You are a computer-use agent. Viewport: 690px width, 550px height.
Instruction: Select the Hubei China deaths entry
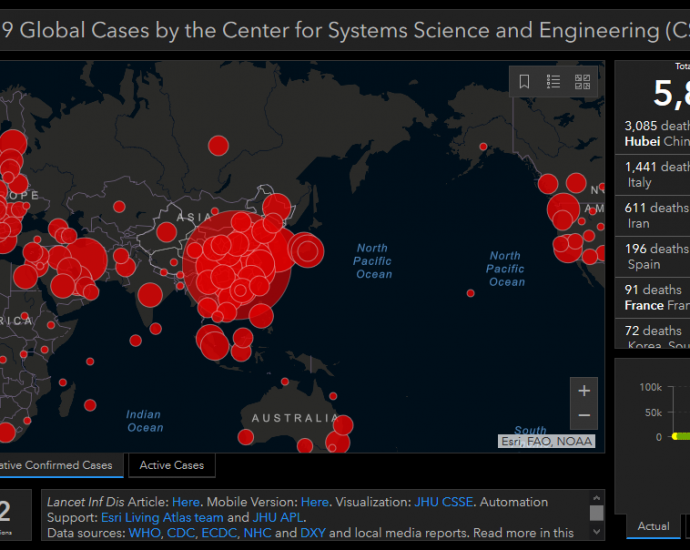click(653, 134)
